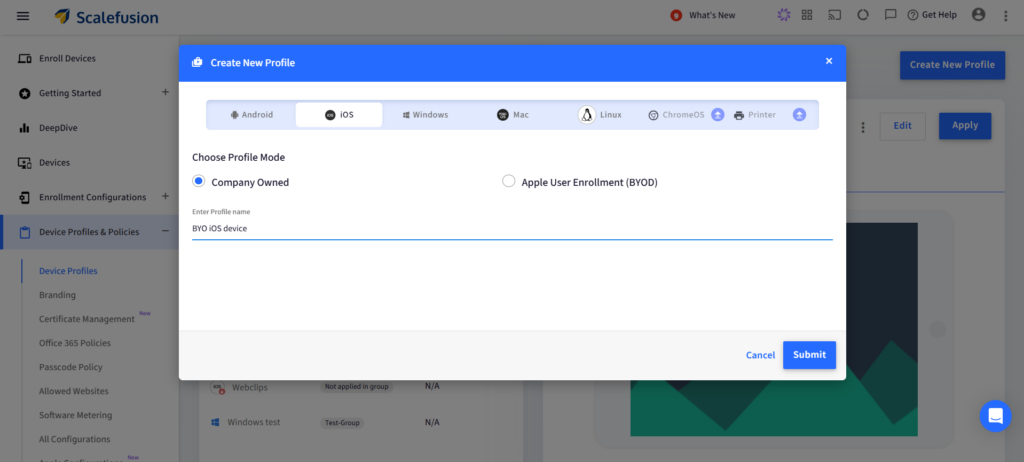Image resolution: width=1024 pixels, height=462 pixels.
Task: Expand the Enrollment Configurations sidebar section
Action: coord(165,197)
